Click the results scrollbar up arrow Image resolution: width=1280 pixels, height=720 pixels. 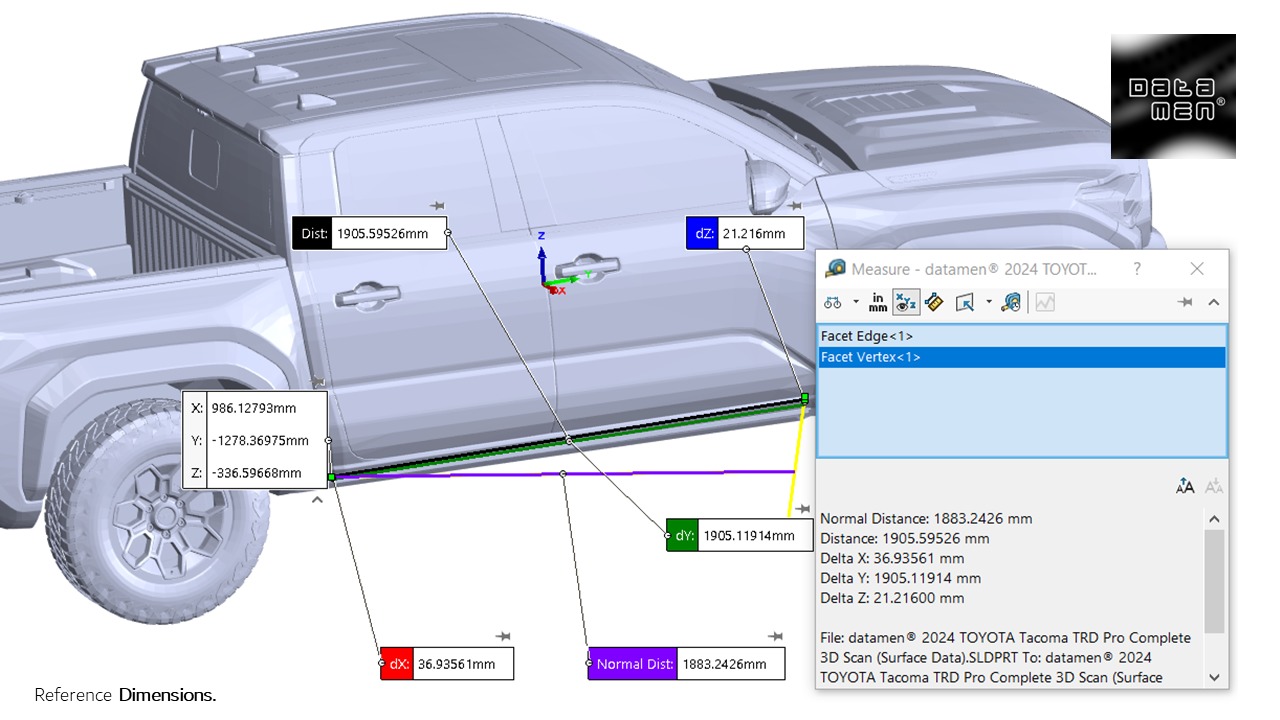[x=1214, y=519]
